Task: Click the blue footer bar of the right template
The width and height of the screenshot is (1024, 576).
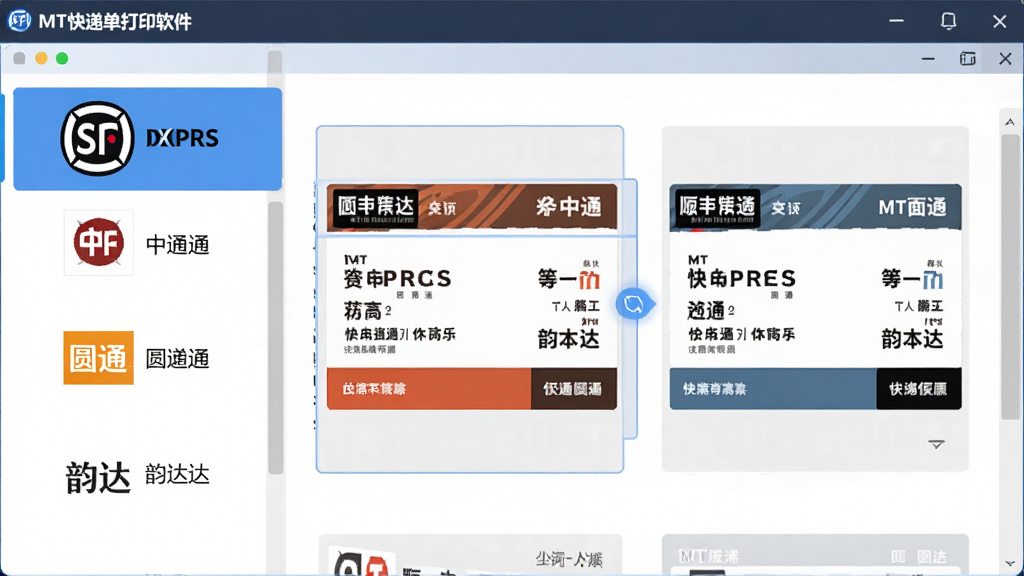Action: point(773,389)
